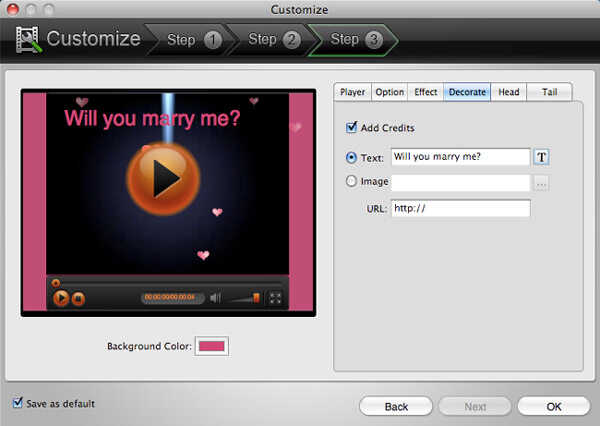
Task: Click the credits Text input field
Action: [x=461, y=157]
